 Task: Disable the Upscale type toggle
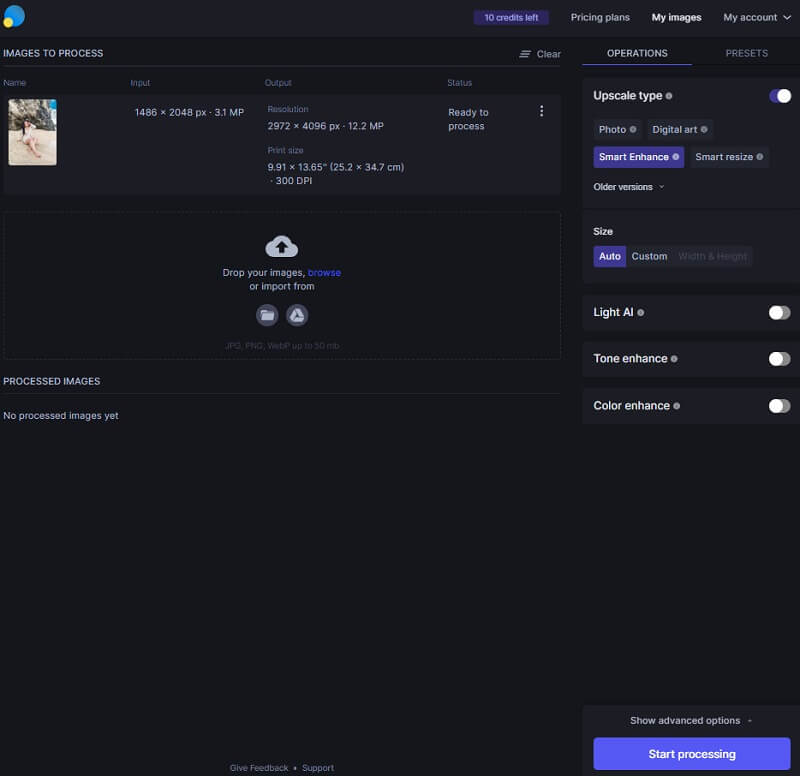779,96
